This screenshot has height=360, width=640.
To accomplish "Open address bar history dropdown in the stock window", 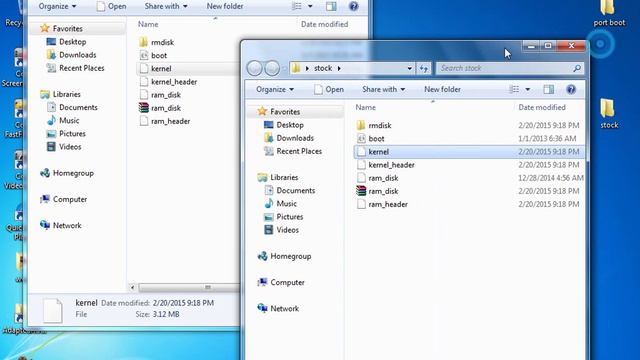I will pyautogui.click(x=409, y=68).
